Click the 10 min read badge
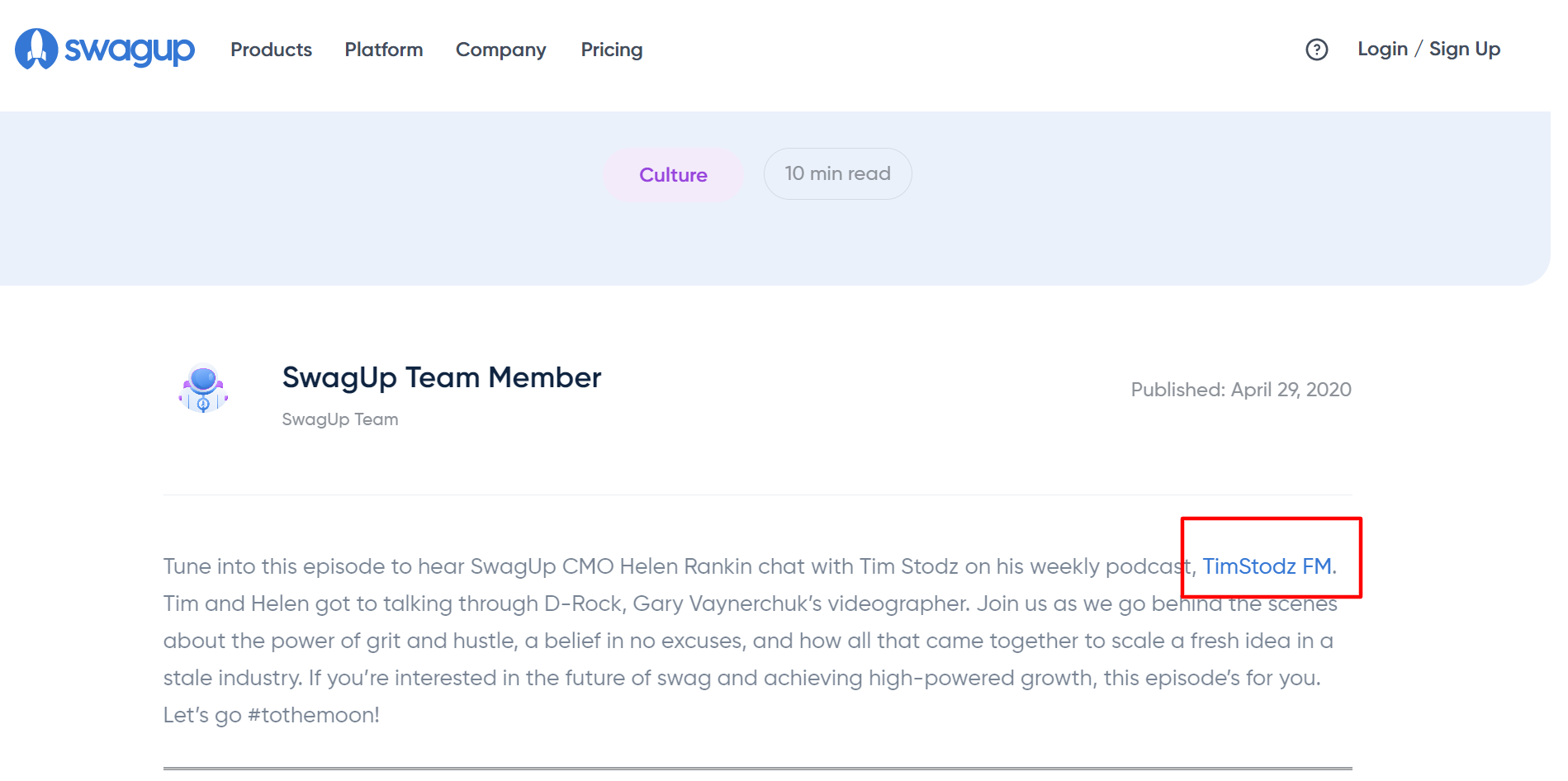This screenshot has height=781, width=1568. click(837, 173)
